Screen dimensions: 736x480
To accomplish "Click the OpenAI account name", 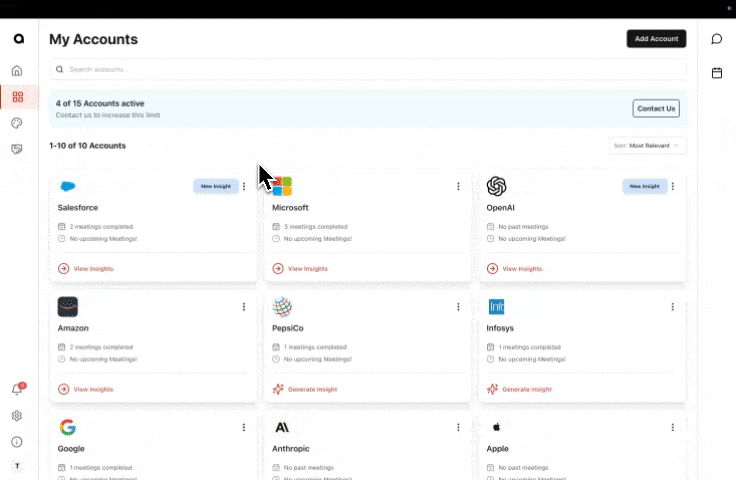I will point(501,207).
